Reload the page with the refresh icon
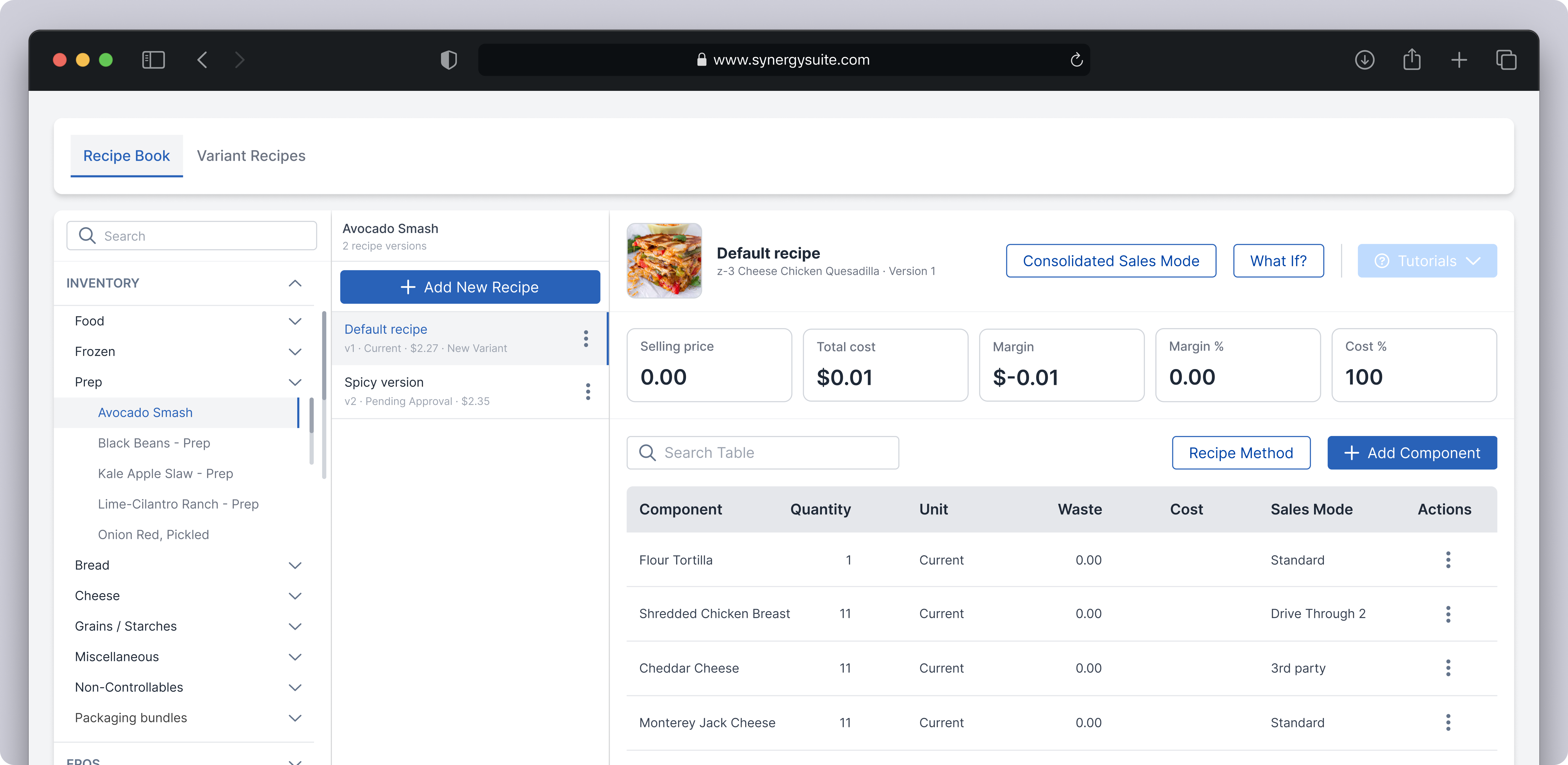1568x765 pixels. click(1076, 60)
